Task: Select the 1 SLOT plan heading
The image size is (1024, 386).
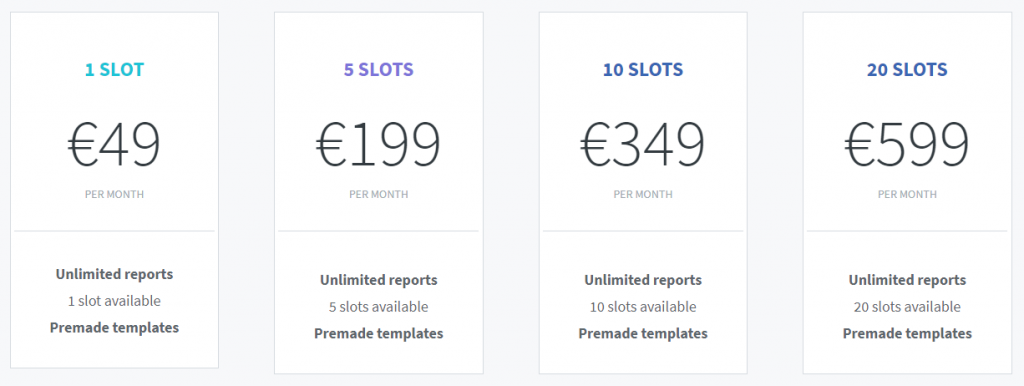Action: tap(114, 69)
